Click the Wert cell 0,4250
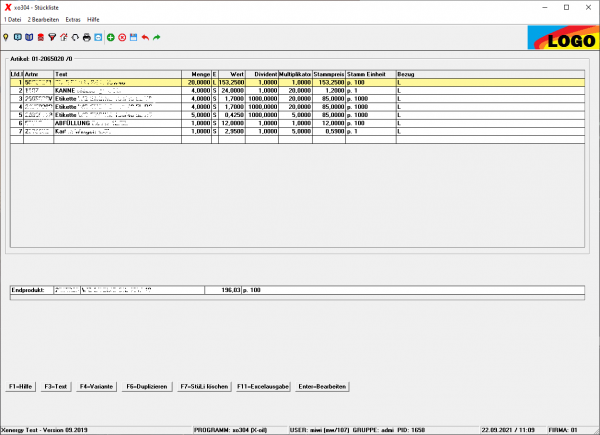 coord(232,115)
